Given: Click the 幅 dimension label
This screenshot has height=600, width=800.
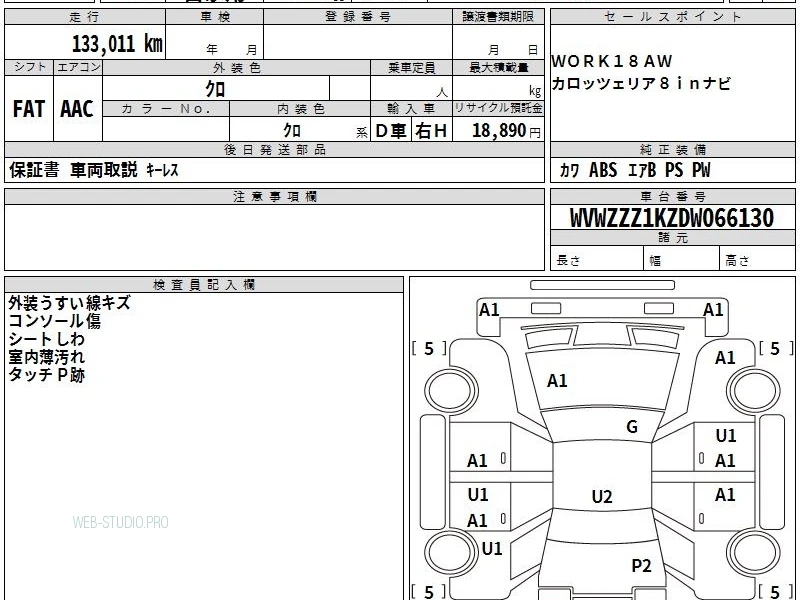Looking at the screenshot, I should pos(655,261).
